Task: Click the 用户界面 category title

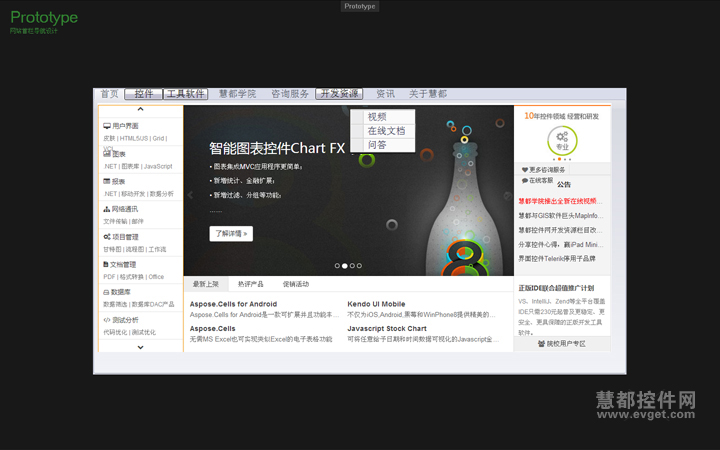Action: point(125,126)
